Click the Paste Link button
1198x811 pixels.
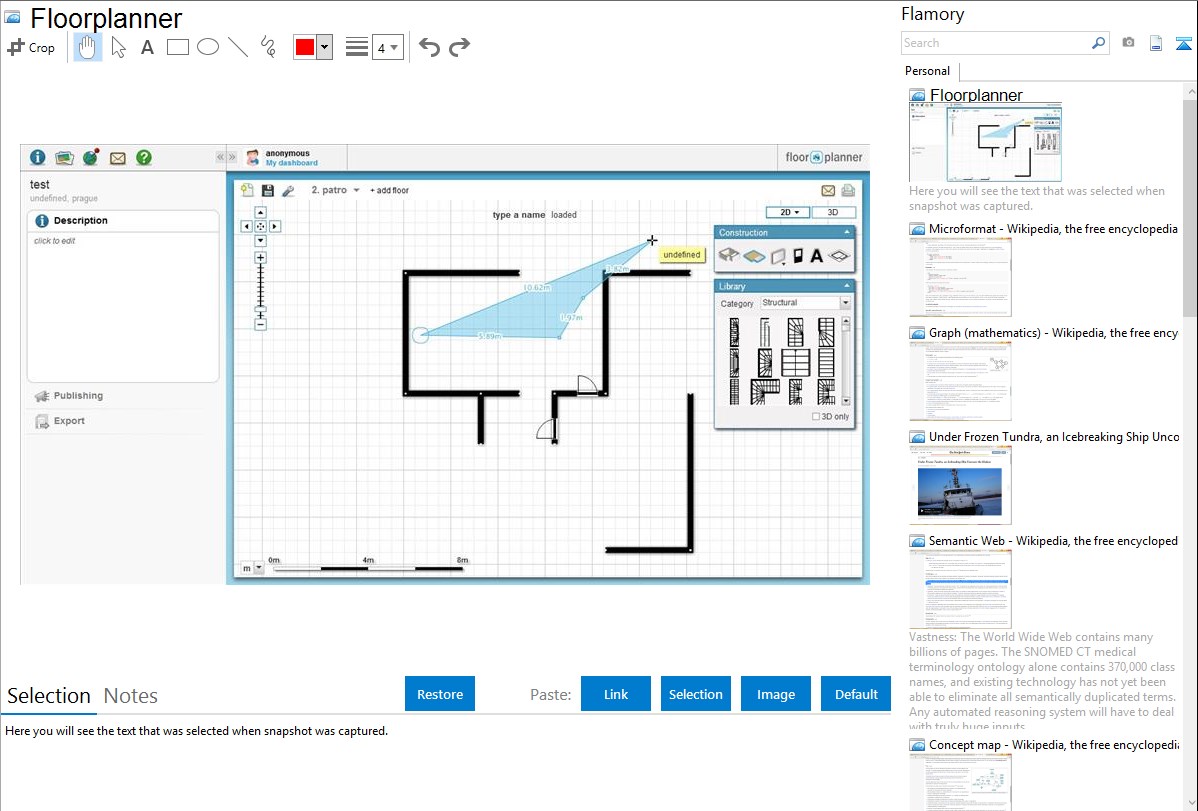pyautogui.click(x=616, y=694)
